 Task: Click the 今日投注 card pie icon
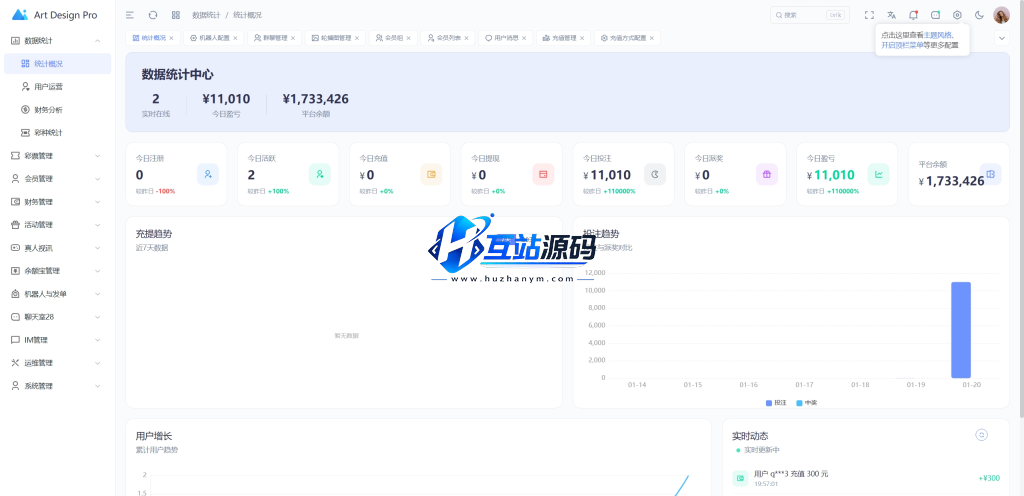[x=655, y=174]
